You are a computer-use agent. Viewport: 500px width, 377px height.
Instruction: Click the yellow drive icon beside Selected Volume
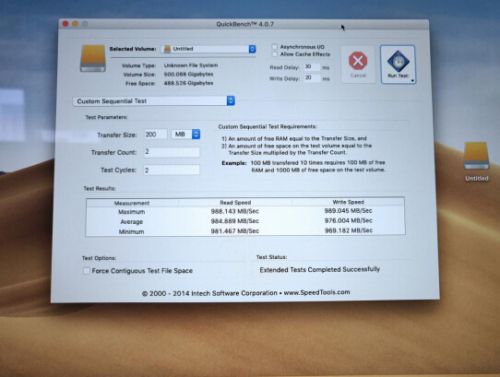(x=93, y=58)
